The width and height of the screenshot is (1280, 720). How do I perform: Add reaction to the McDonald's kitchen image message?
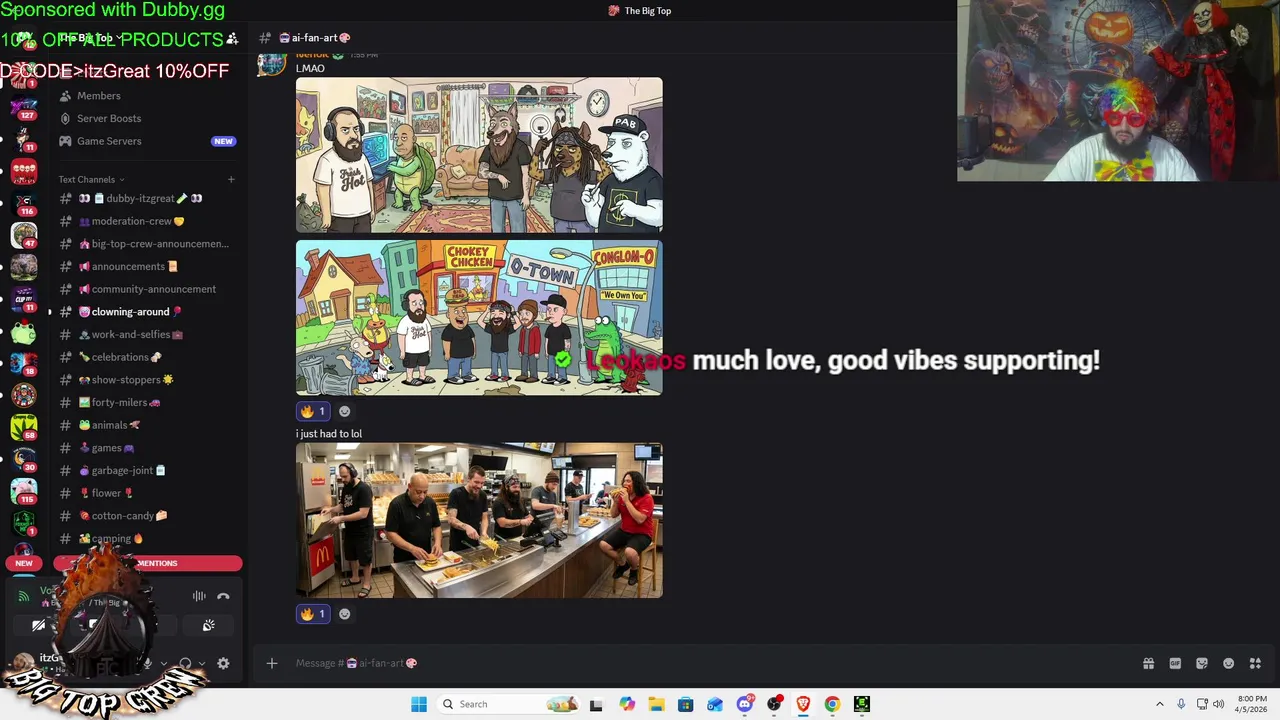click(x=345, y=614)
